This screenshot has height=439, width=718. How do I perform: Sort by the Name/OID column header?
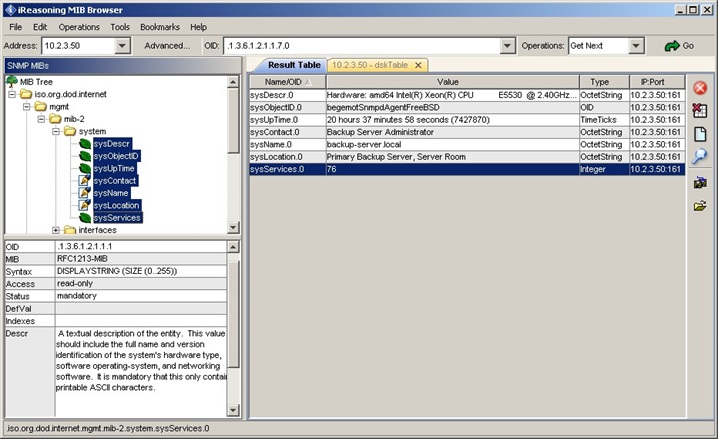click(288, 82)
